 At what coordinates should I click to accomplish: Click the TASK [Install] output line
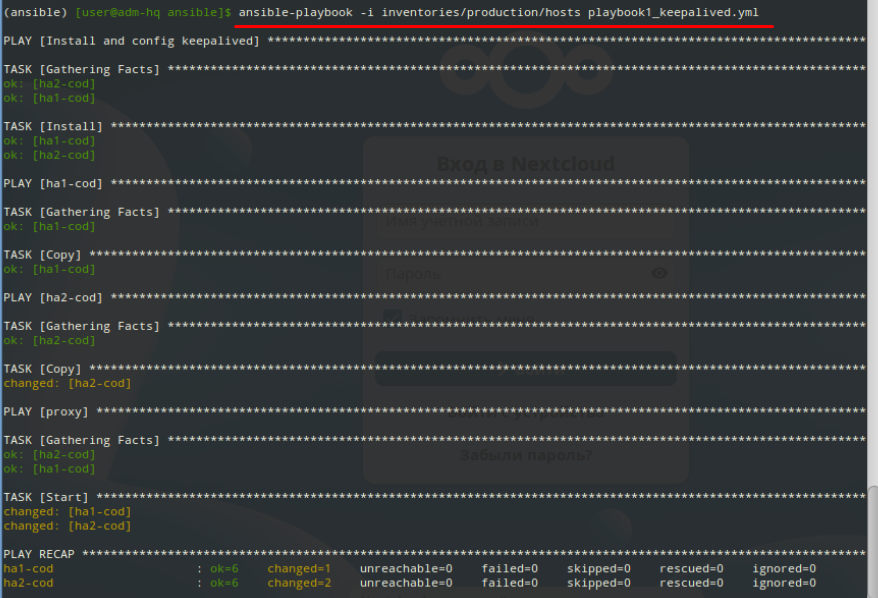(x=53, y=126)
